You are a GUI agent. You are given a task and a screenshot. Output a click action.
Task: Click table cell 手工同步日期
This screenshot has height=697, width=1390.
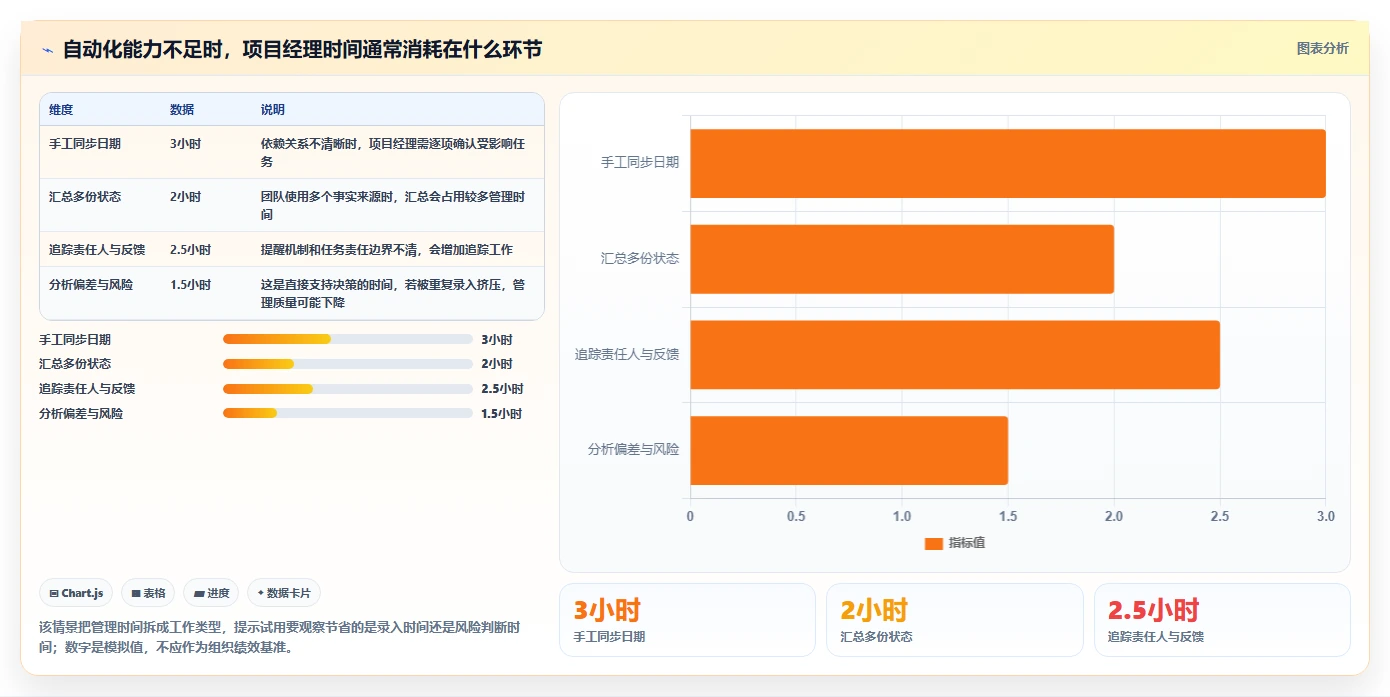[85, 144]
